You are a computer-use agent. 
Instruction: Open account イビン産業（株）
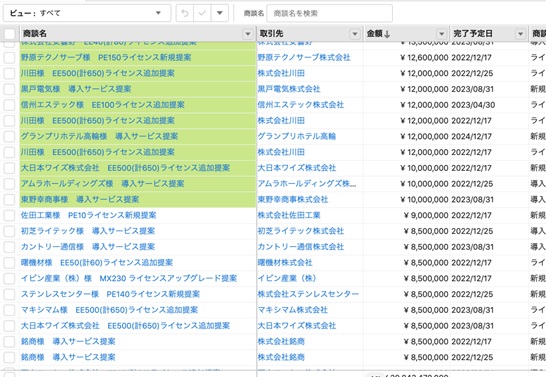(287, 278)
